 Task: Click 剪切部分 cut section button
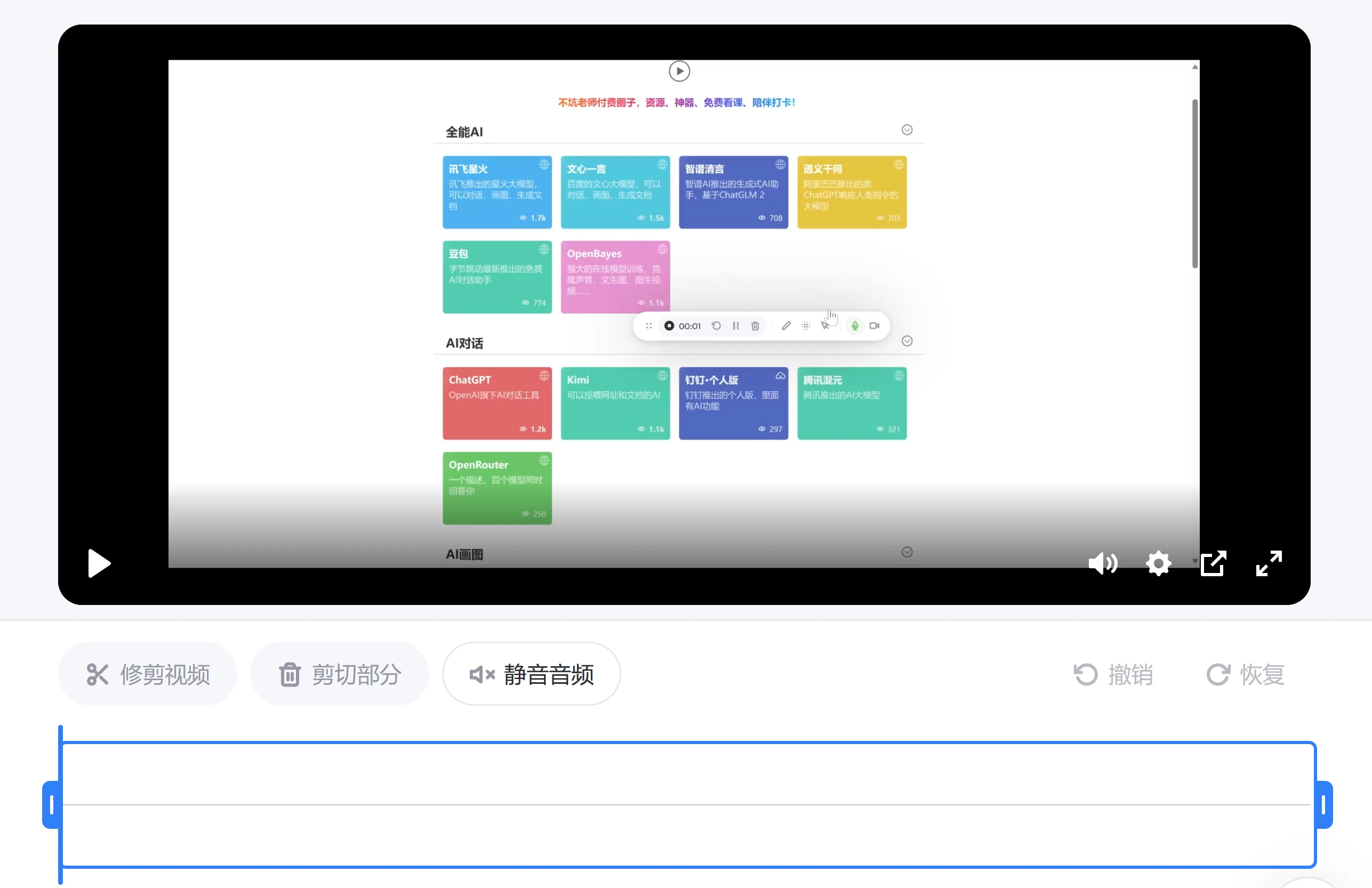340,674
